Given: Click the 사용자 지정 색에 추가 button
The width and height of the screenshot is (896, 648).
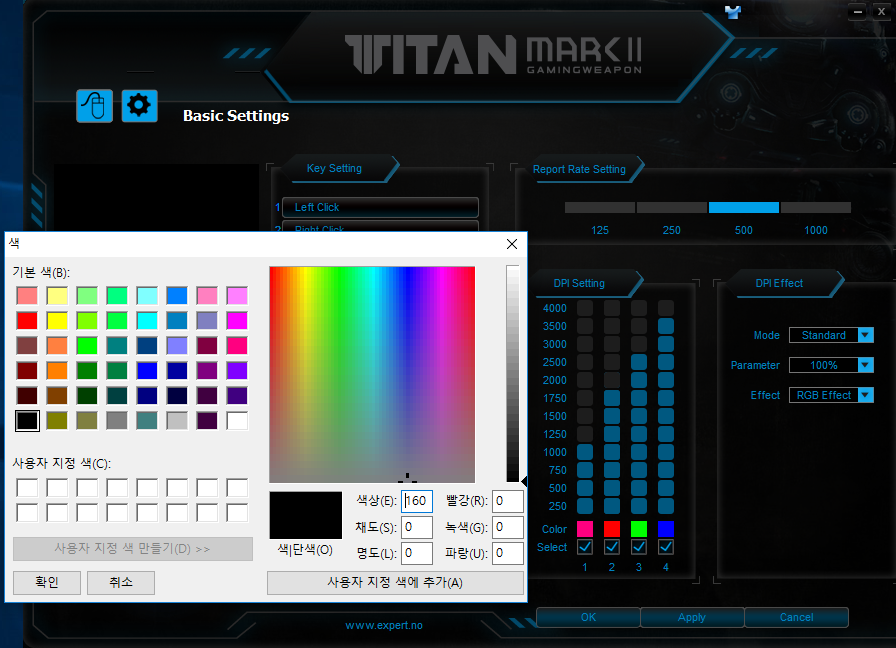Looking at the screenshot, I should (395, 582).
